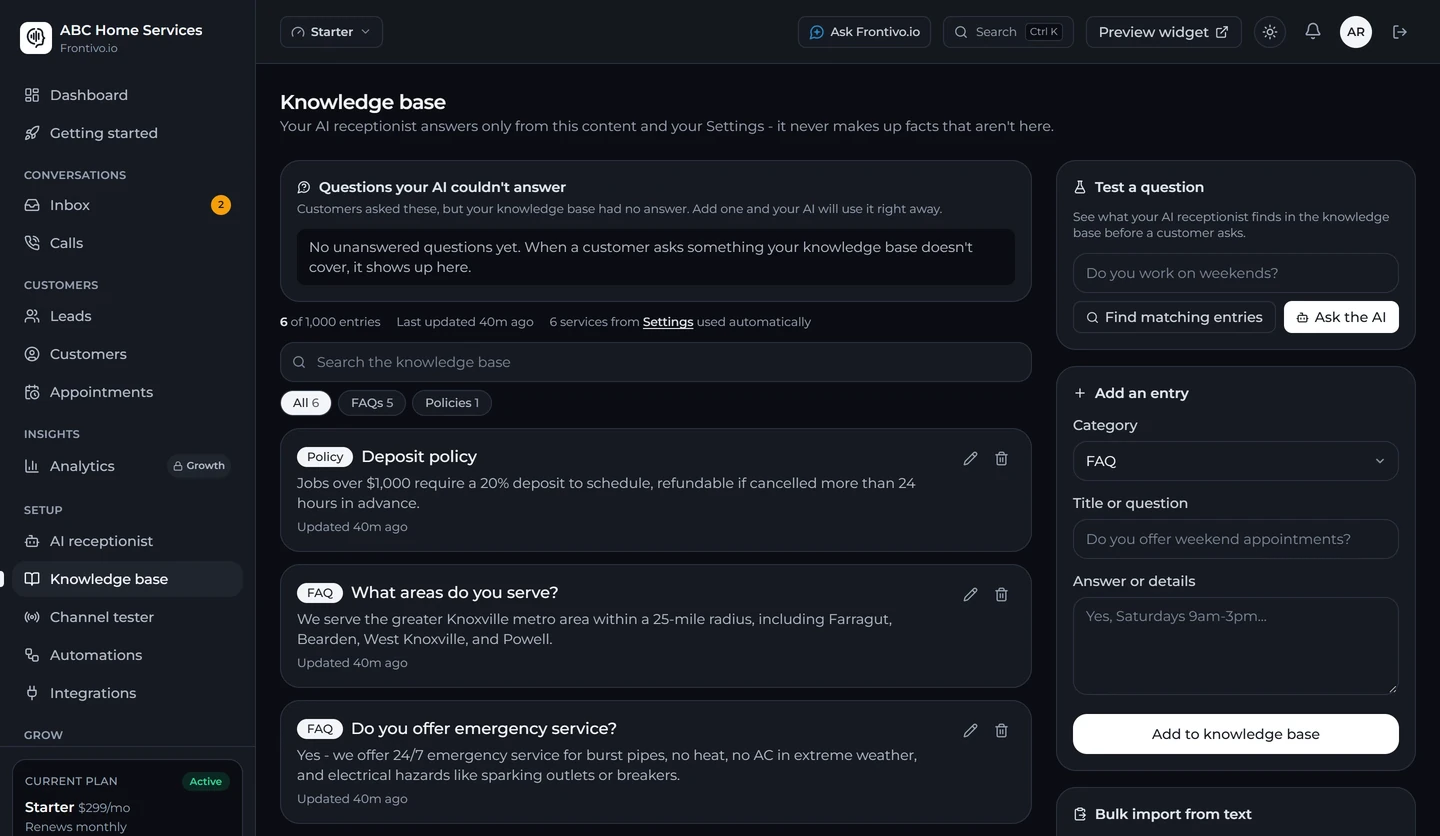1440x836 pixels.
Task: Edit the 'What areas do you serve?' entry
Action: (970, 594)
